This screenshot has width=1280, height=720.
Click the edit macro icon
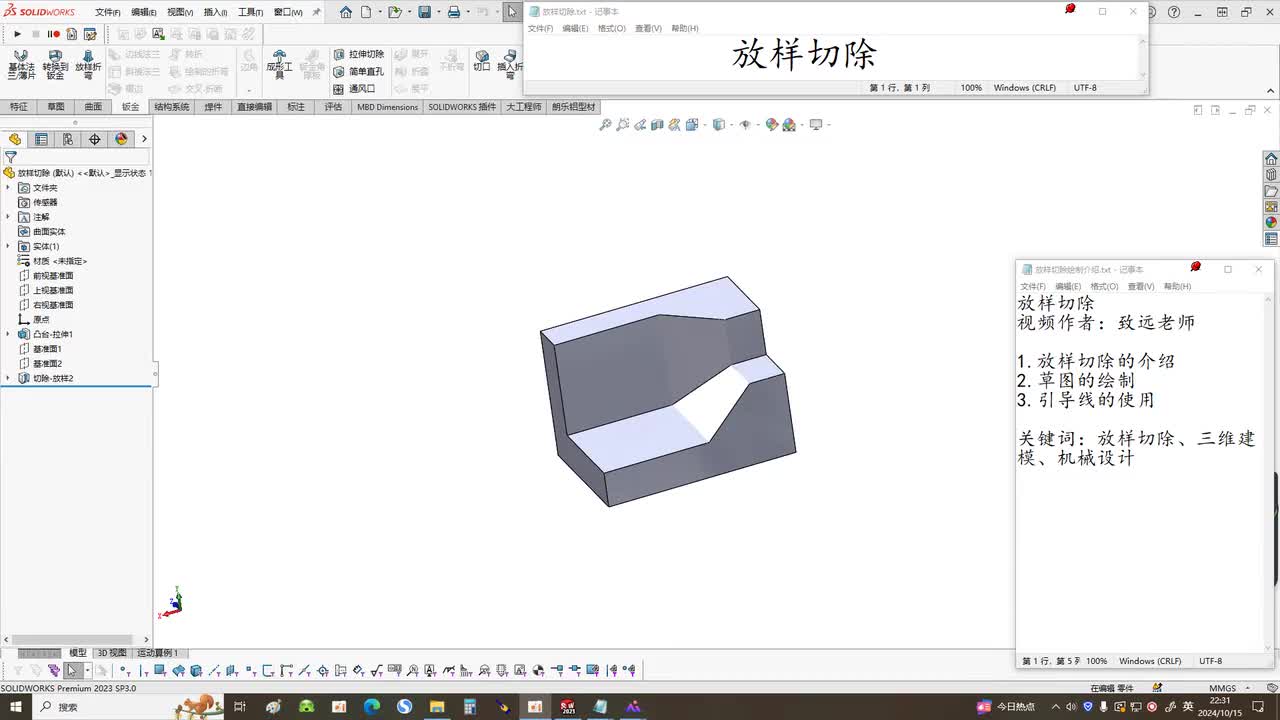click(90, 34)
